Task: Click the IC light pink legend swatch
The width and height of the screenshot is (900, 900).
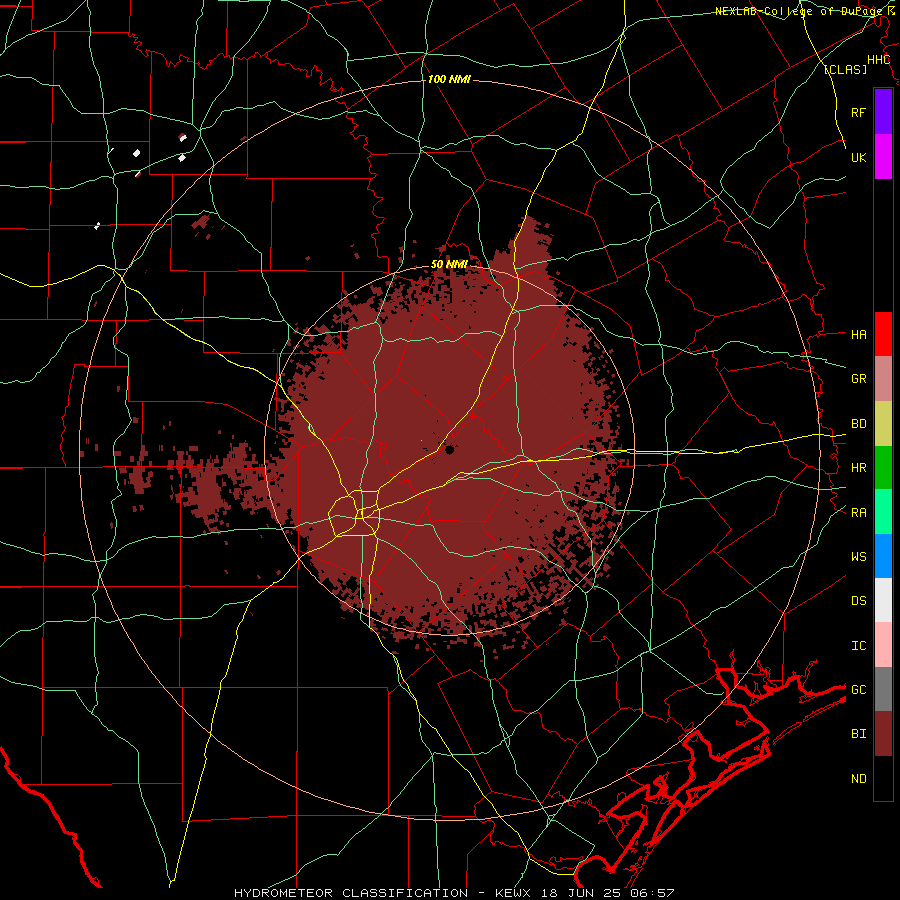Action: (x=883, y=645)
